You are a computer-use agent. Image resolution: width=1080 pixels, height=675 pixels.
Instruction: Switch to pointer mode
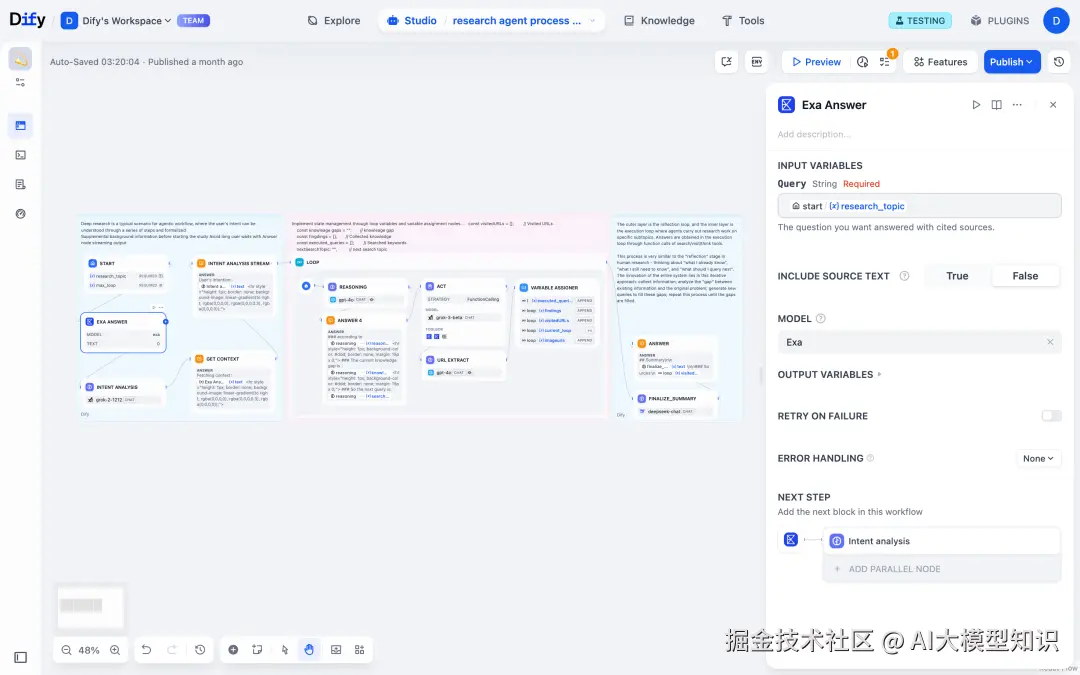[x=284, y=650]
